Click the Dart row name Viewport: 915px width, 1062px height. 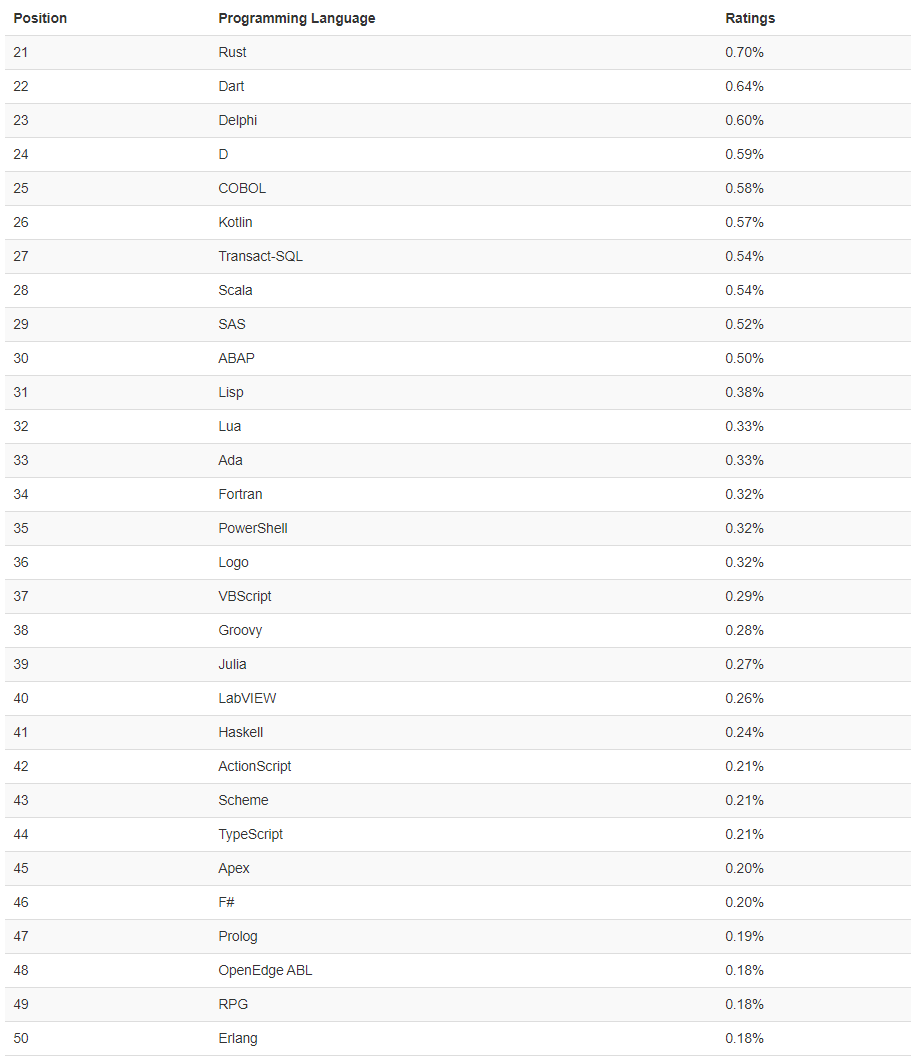point(231,86)
